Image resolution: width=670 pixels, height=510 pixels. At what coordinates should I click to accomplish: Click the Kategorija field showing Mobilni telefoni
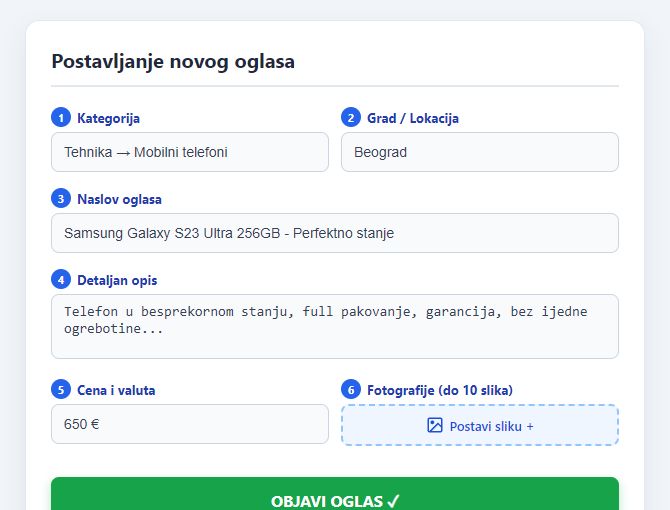[x=190, y=152]
